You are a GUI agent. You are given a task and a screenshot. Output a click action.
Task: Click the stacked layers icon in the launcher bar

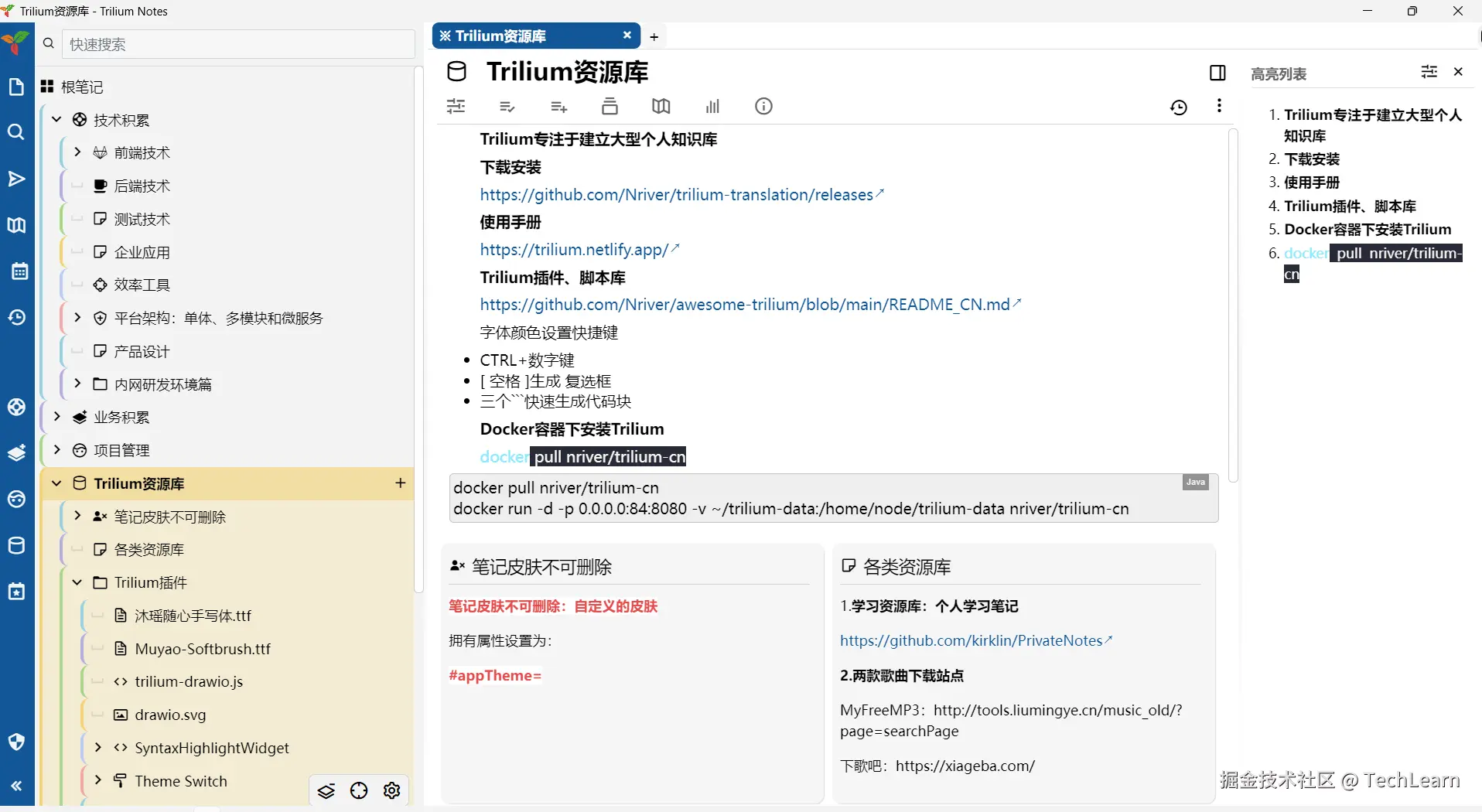pos(16,453)
